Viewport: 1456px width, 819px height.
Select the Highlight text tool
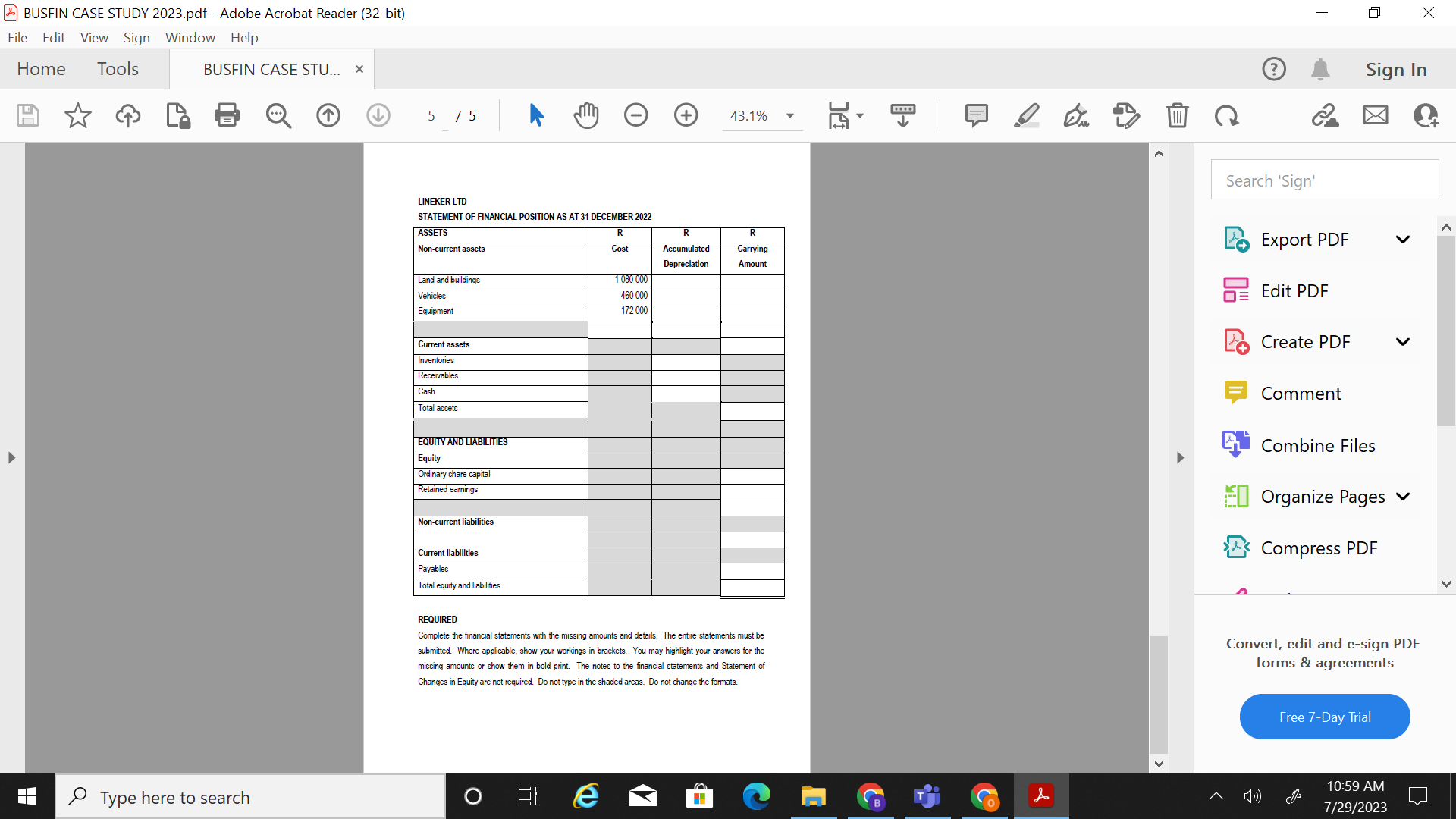click(1027, 115)
